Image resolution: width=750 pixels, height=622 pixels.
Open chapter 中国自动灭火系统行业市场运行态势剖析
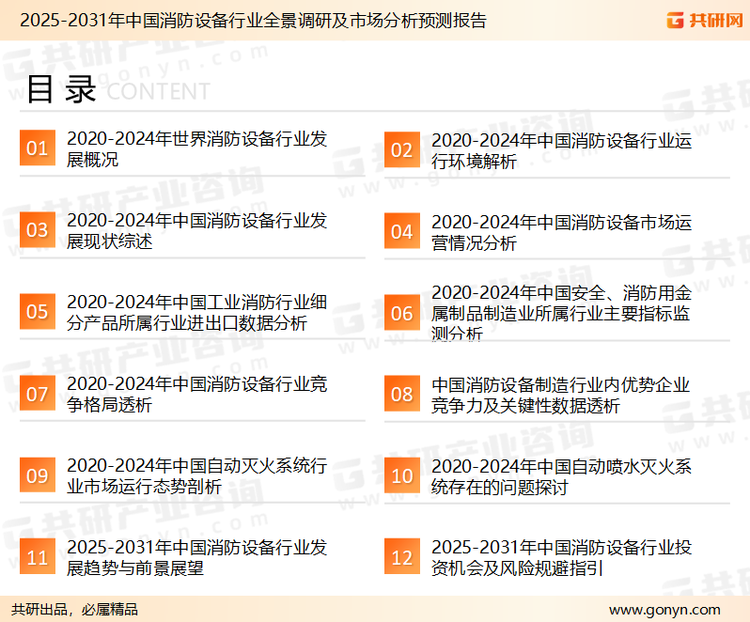197,476
